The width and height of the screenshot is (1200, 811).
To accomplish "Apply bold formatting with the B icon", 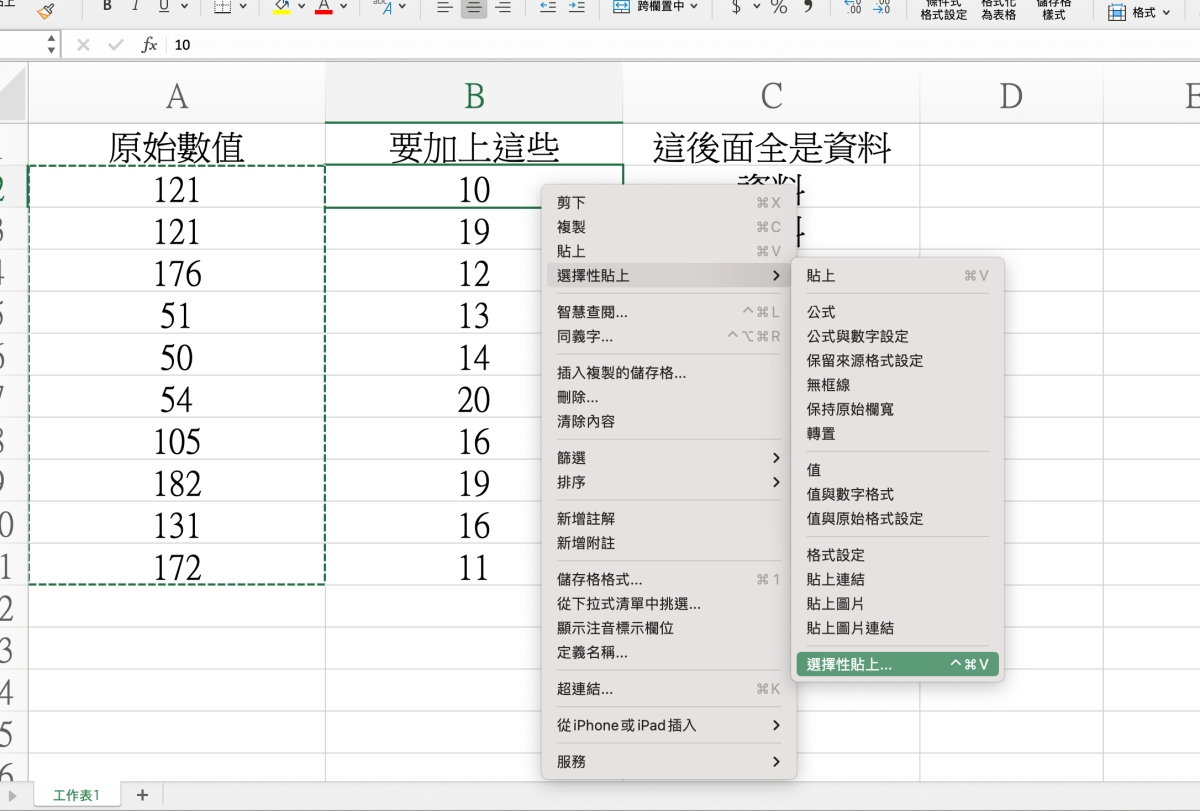I will 107,7.
